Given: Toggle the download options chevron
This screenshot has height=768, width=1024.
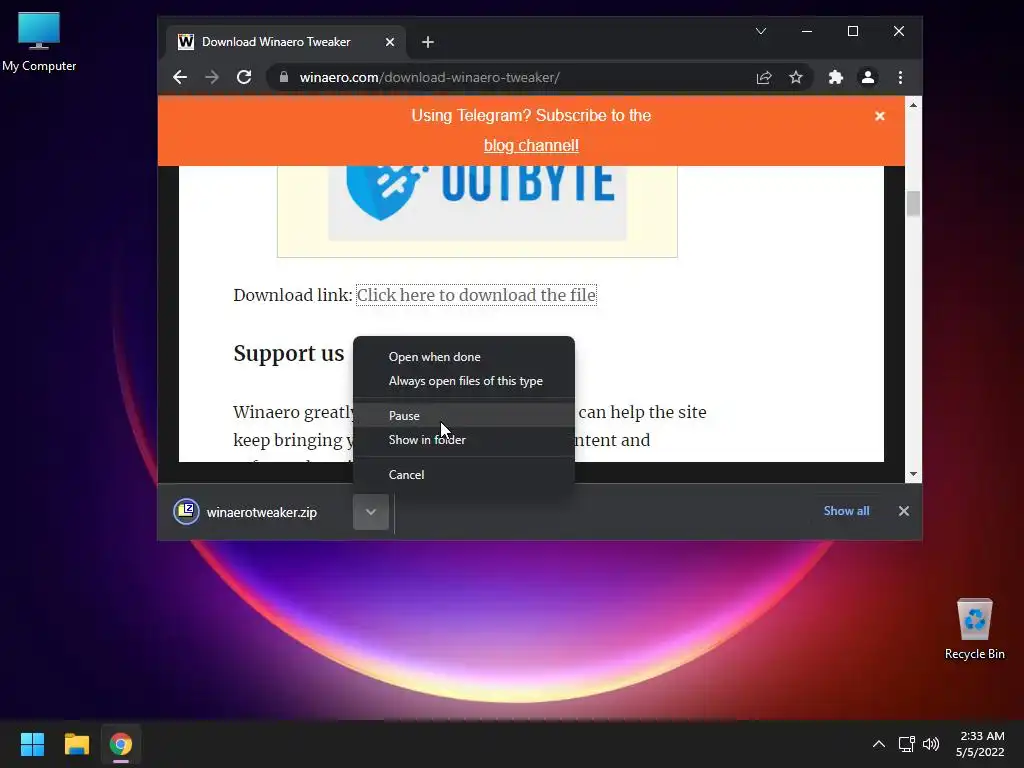Looking at the screenshot, I should [371, 511].
